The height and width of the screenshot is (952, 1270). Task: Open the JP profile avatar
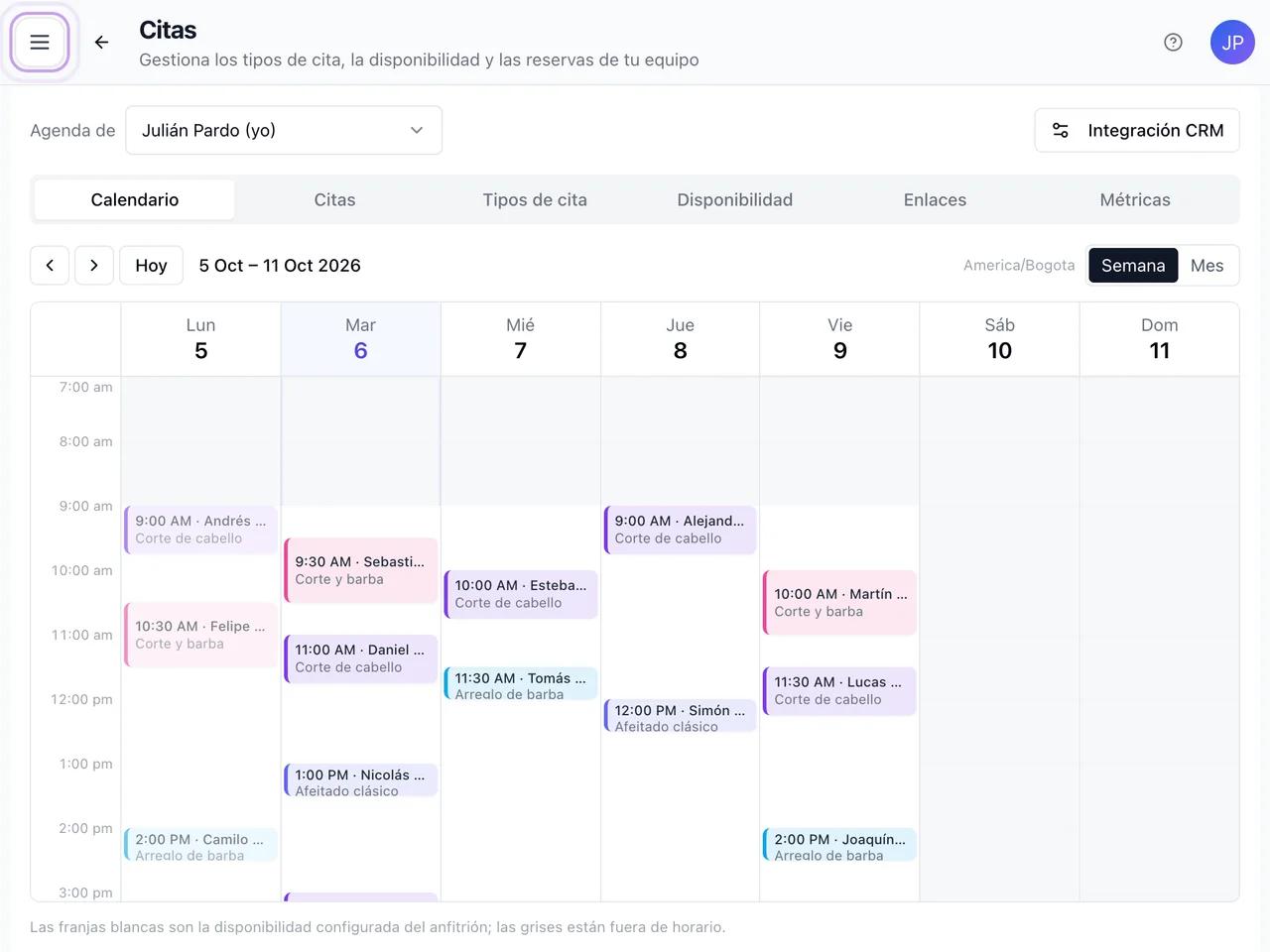pyautogui.click(x=1232, y=43)
